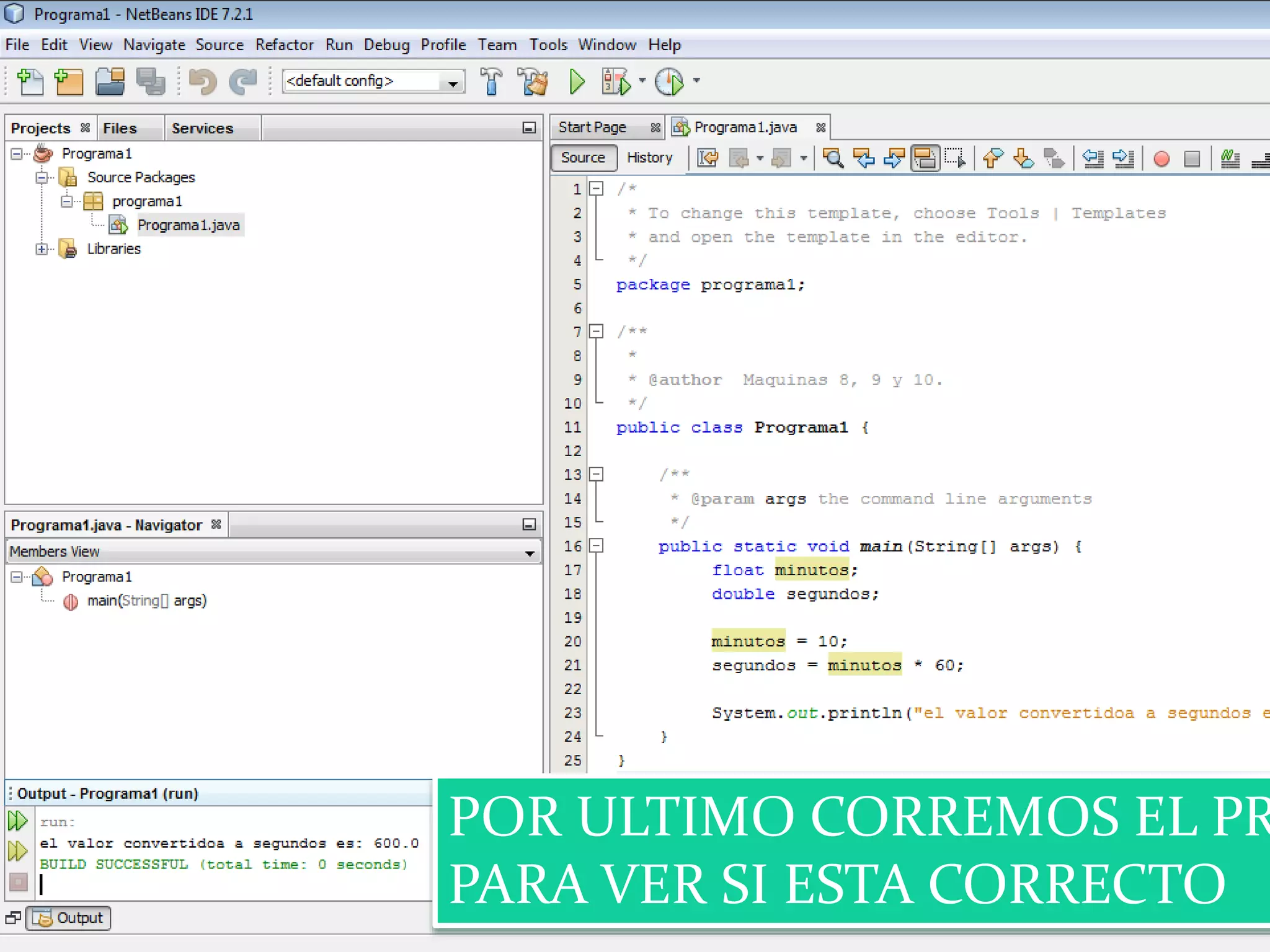This screenshot has width=1270, height=952.
Task: Click Find Previous Occurrence icon
Action: coord(864,159)
